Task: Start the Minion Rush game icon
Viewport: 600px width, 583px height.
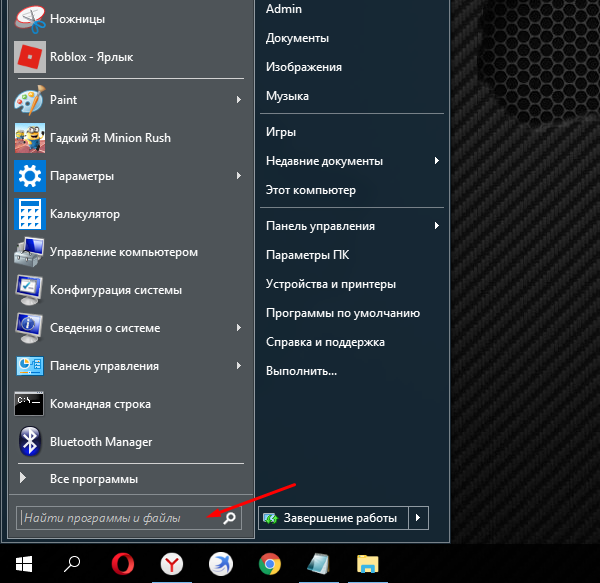Action: point(30,138)
